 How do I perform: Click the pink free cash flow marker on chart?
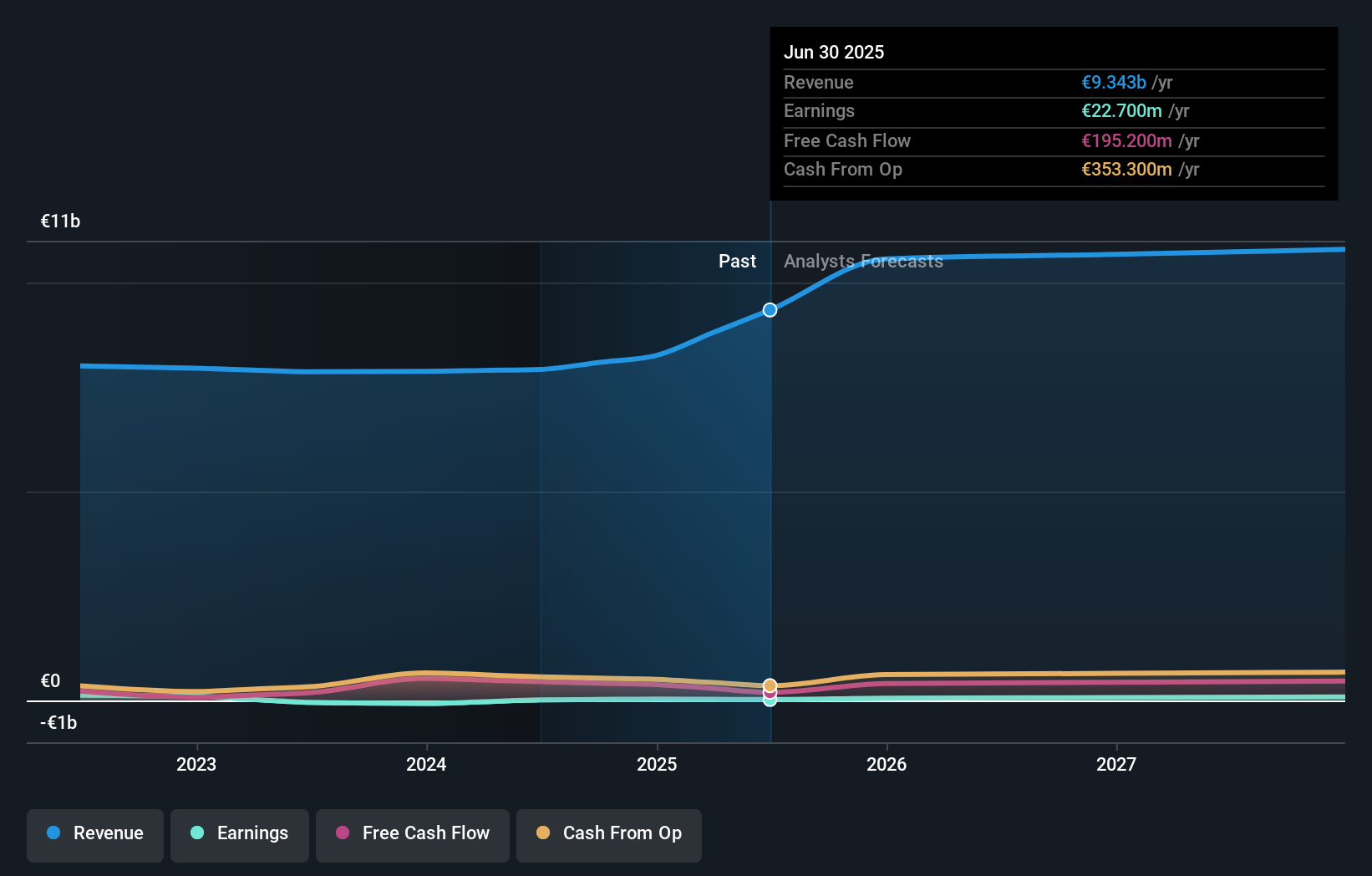click(x=770, y=692)
